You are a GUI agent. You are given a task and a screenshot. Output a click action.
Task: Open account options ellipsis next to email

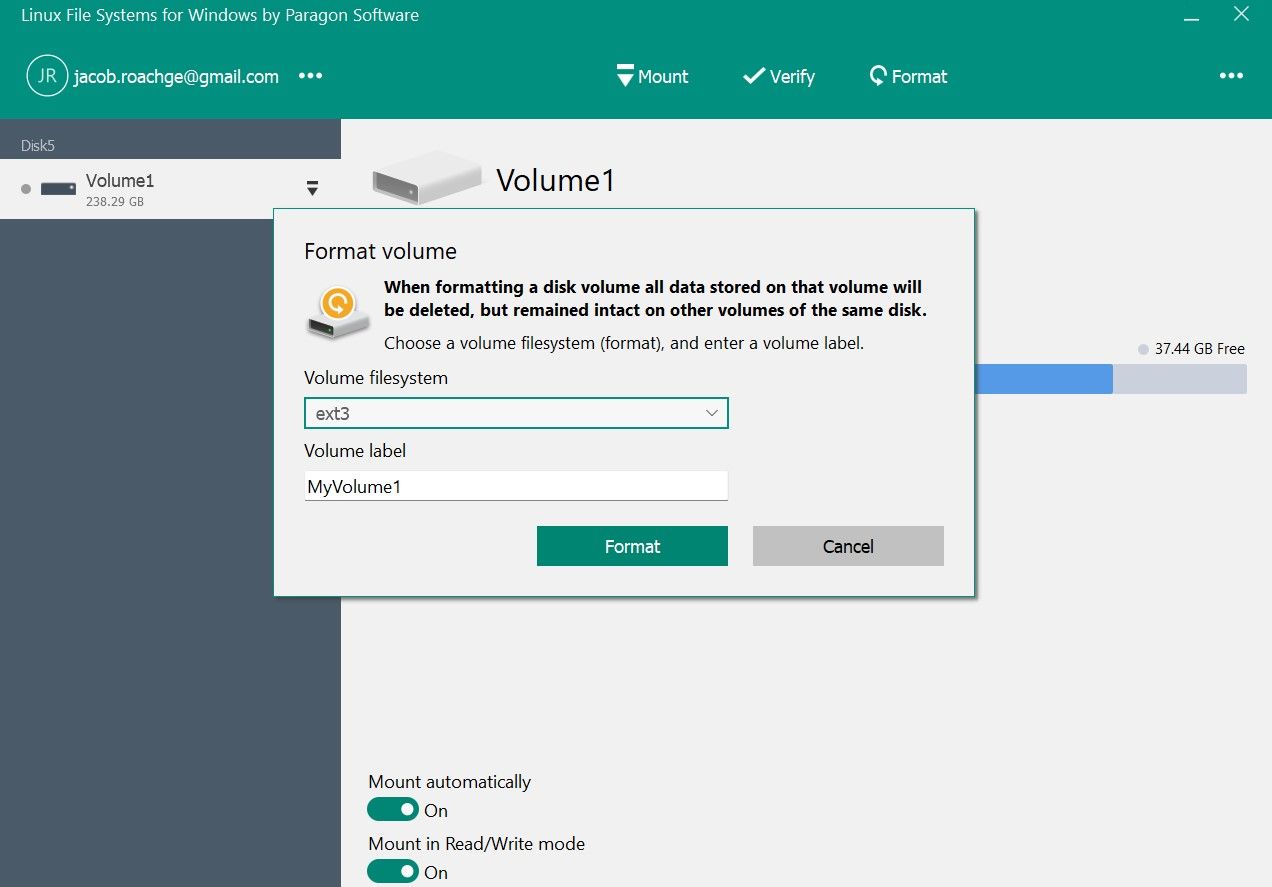tap(311, 76)
